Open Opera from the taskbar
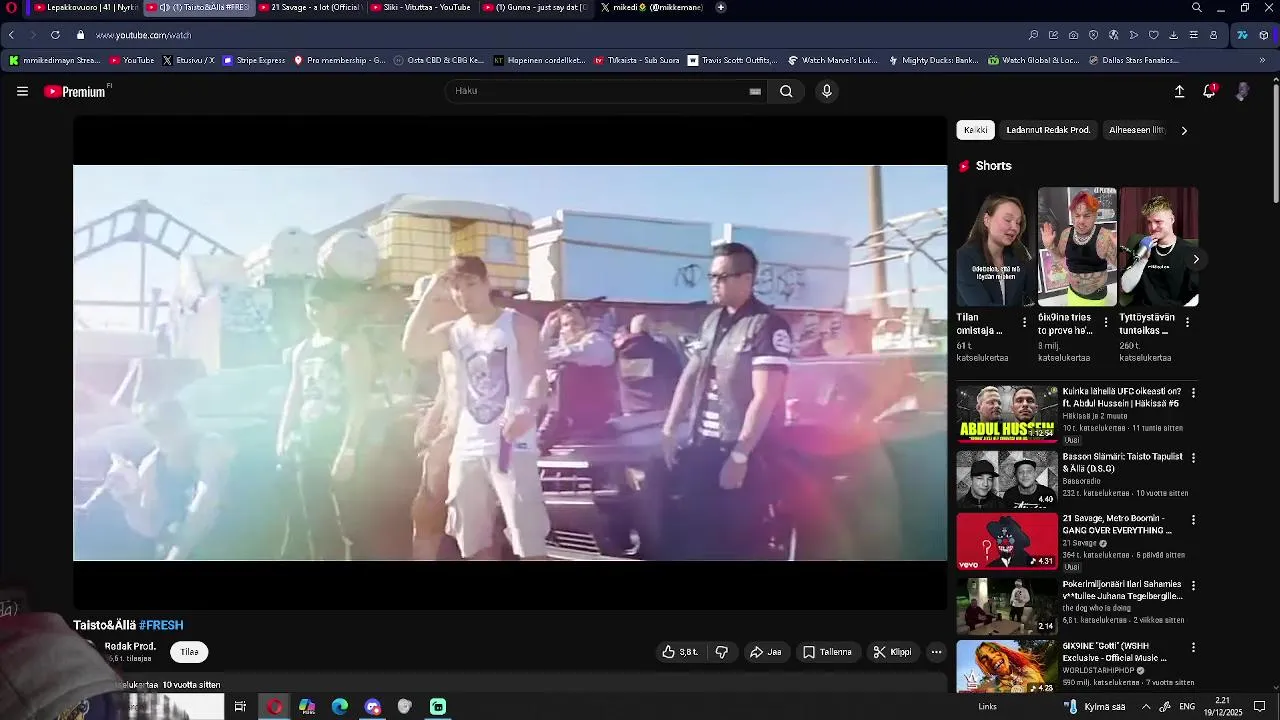 click(x=274, y=706)
